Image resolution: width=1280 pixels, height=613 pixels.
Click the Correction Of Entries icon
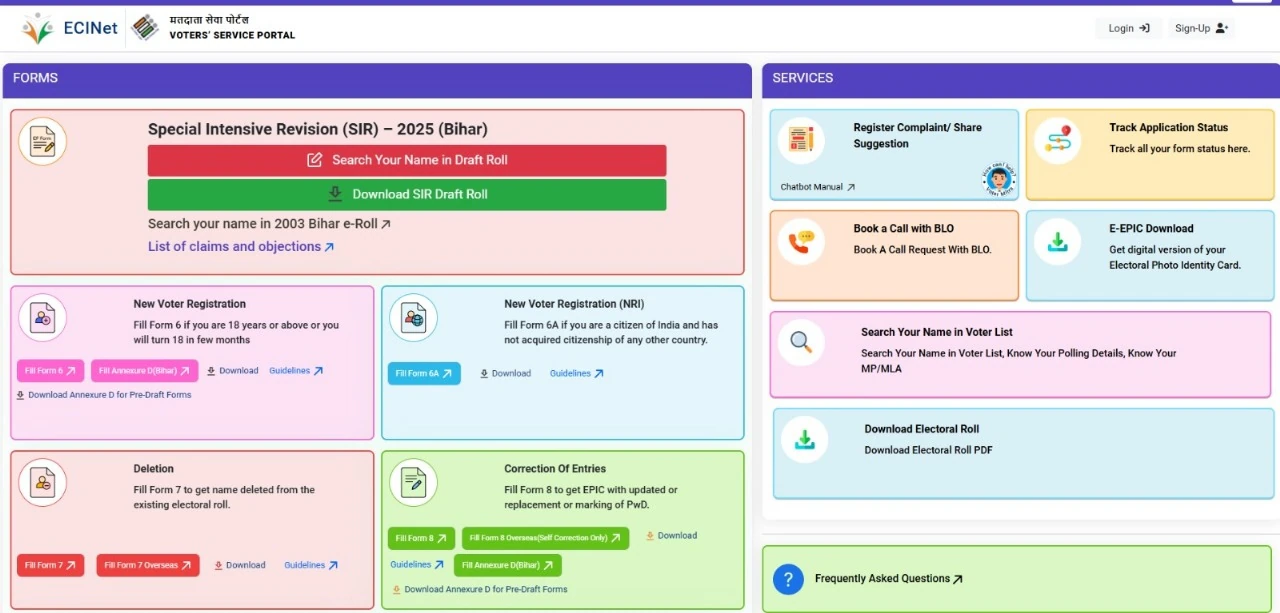coord(413,483)
